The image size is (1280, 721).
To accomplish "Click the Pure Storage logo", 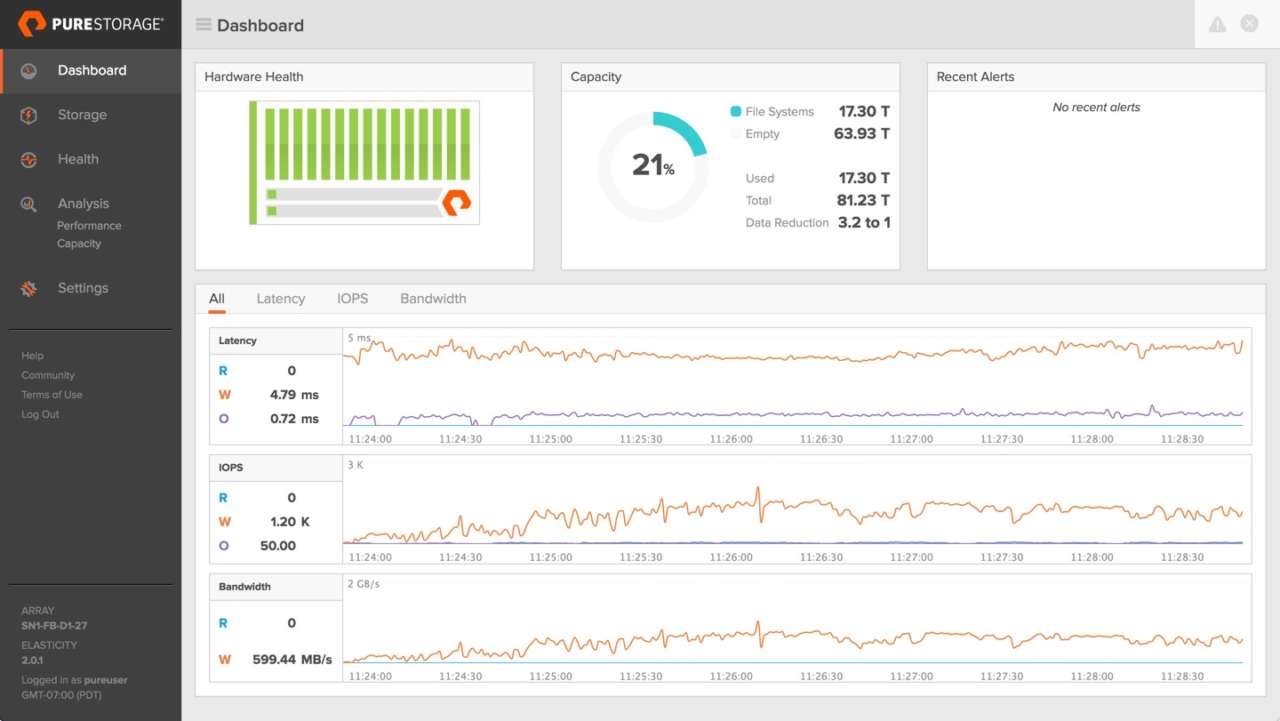I will [90, 24].
